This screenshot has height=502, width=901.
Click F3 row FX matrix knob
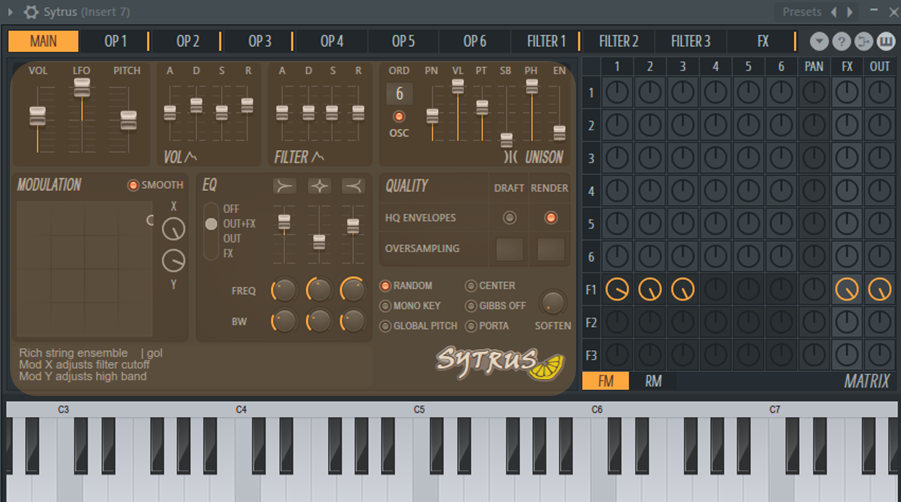(x=847, y=356)
